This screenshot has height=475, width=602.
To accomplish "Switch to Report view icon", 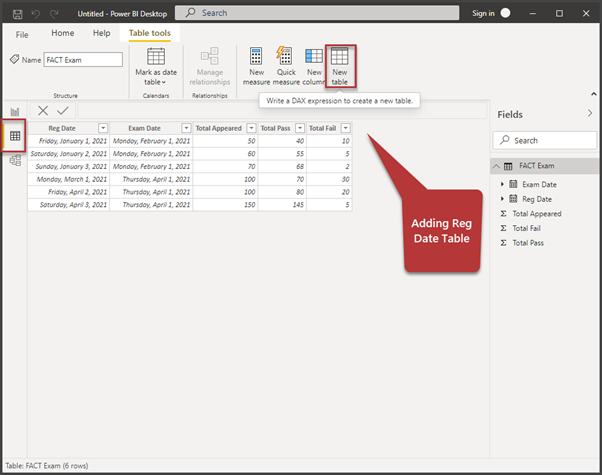I will tap(15, 112).
